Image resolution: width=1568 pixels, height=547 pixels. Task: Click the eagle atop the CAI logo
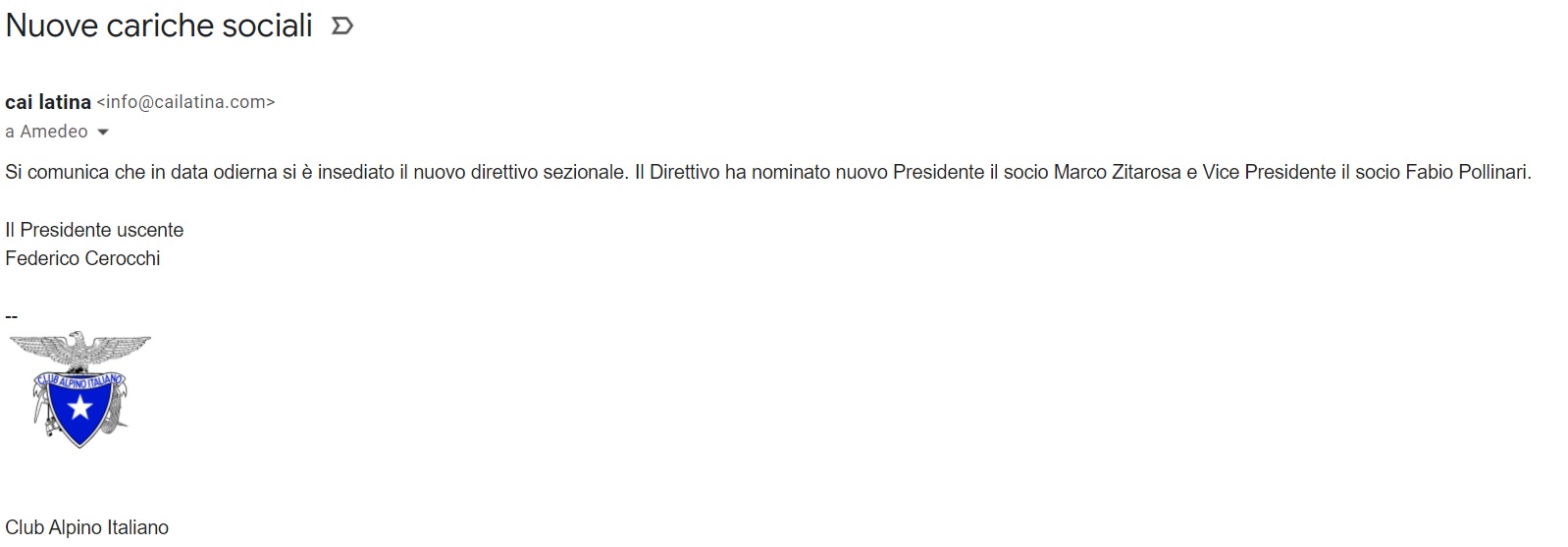(80, 350)
